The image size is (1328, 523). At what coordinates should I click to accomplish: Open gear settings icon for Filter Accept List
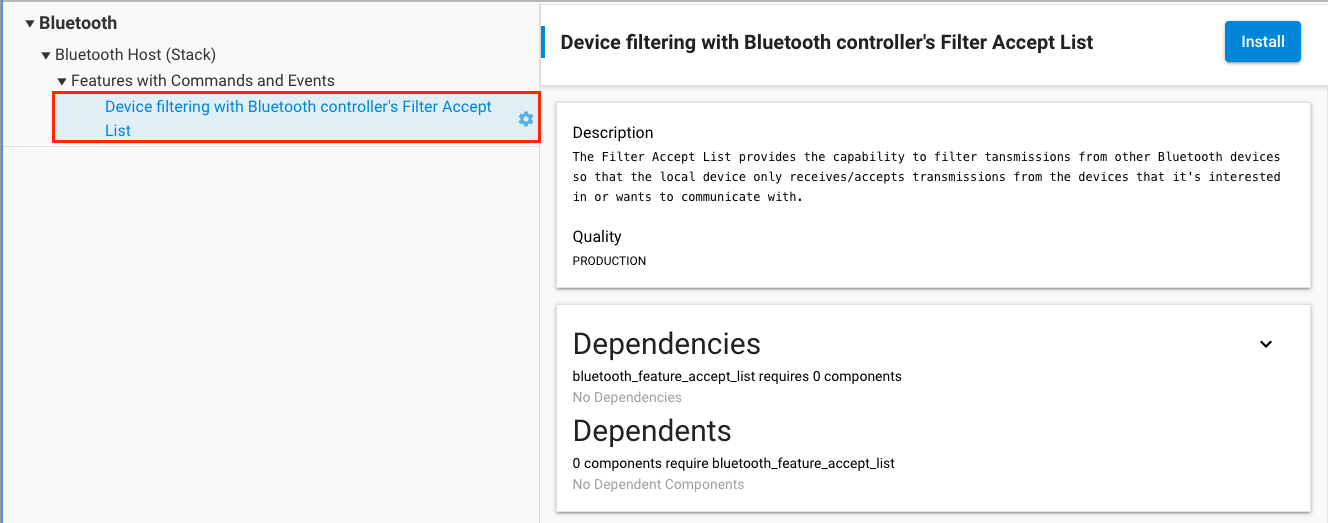coord(526,119)
